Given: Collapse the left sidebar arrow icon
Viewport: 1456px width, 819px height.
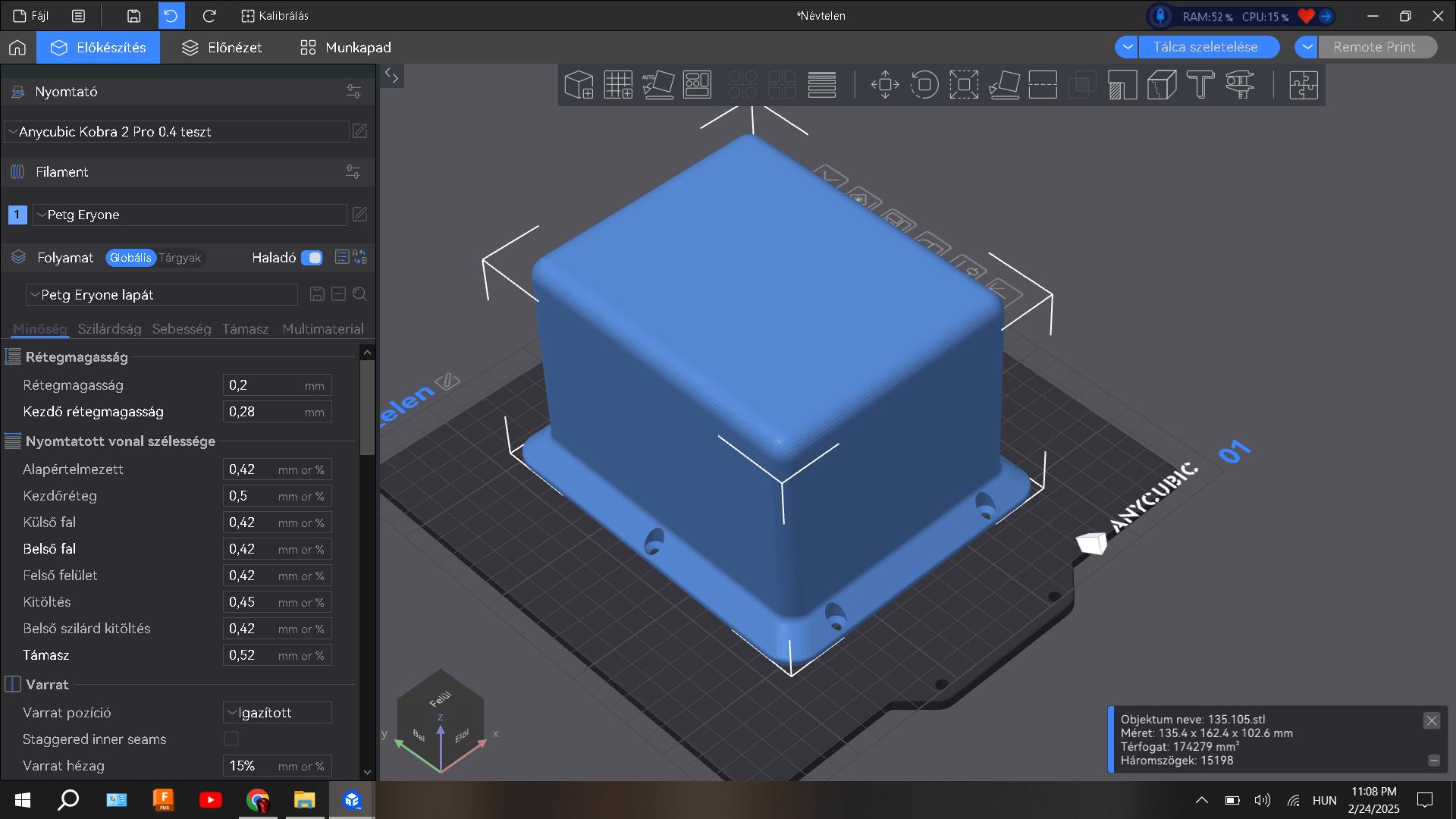Looking at the screenshot, I should click(x=391, y=75).
